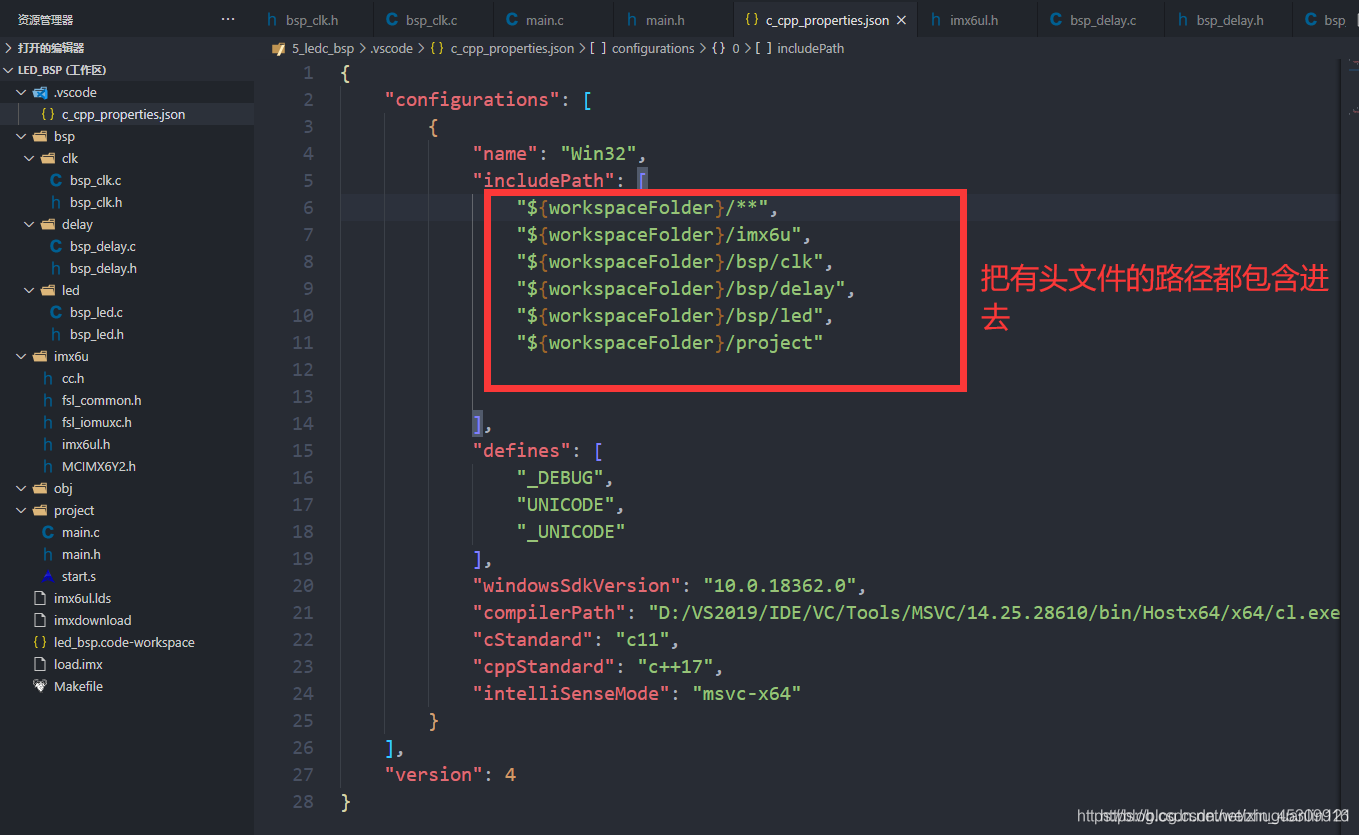
Task: Click the .vscode folder icon
Action: point(40,92)
